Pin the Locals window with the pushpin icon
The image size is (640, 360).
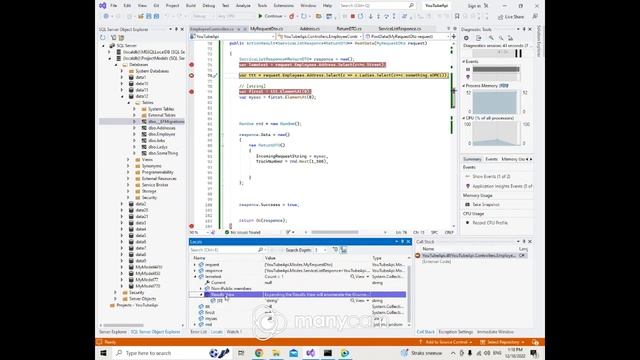pos(402,242)
